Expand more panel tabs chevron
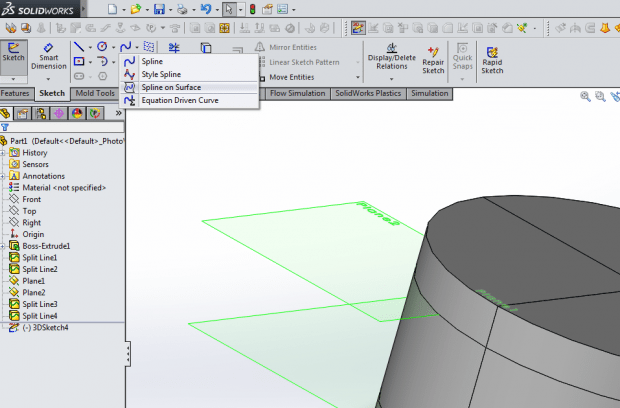This screenshot has height=408, width=620. click(x=118, y=113)
